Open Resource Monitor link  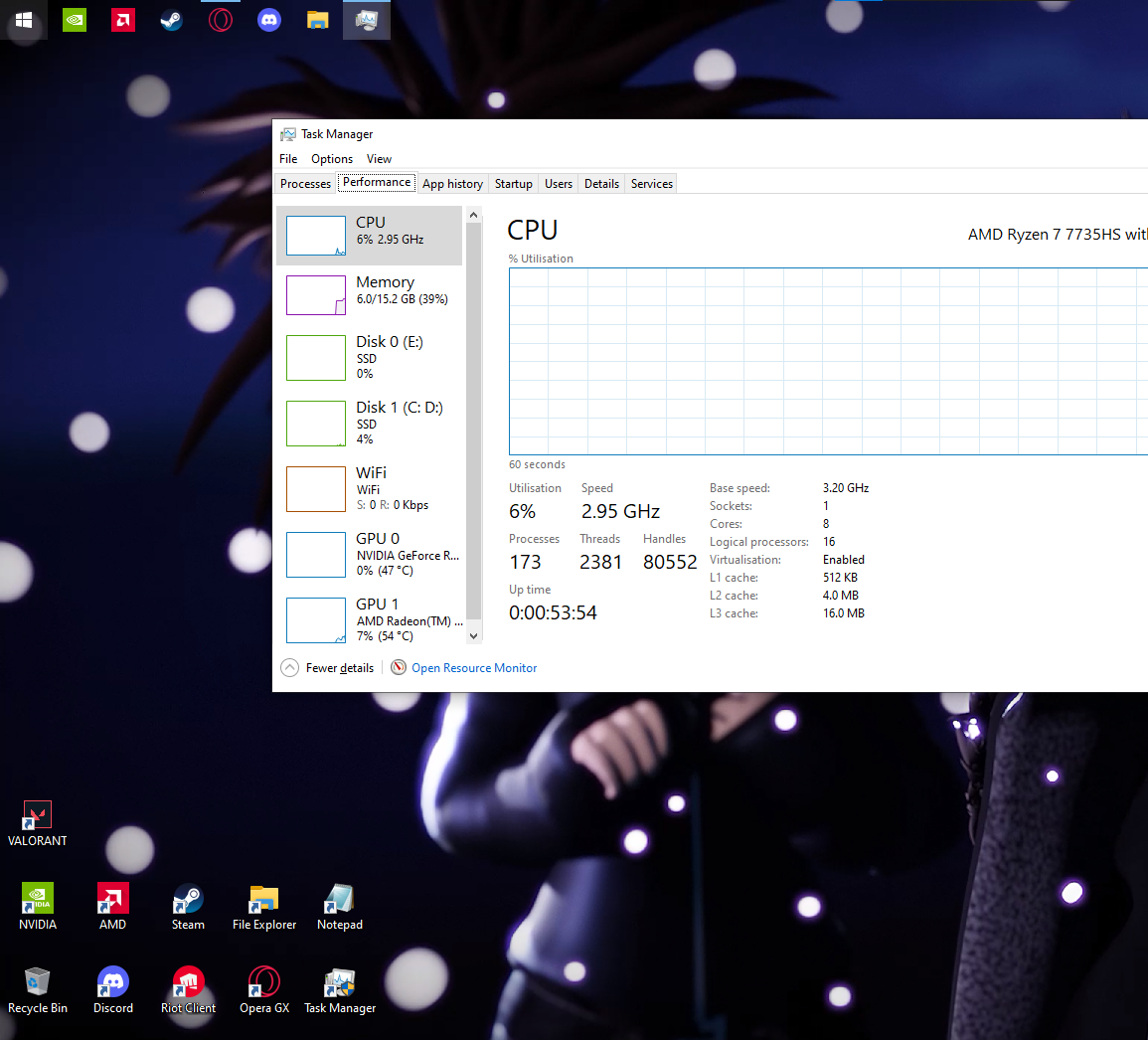pos(474,668)
